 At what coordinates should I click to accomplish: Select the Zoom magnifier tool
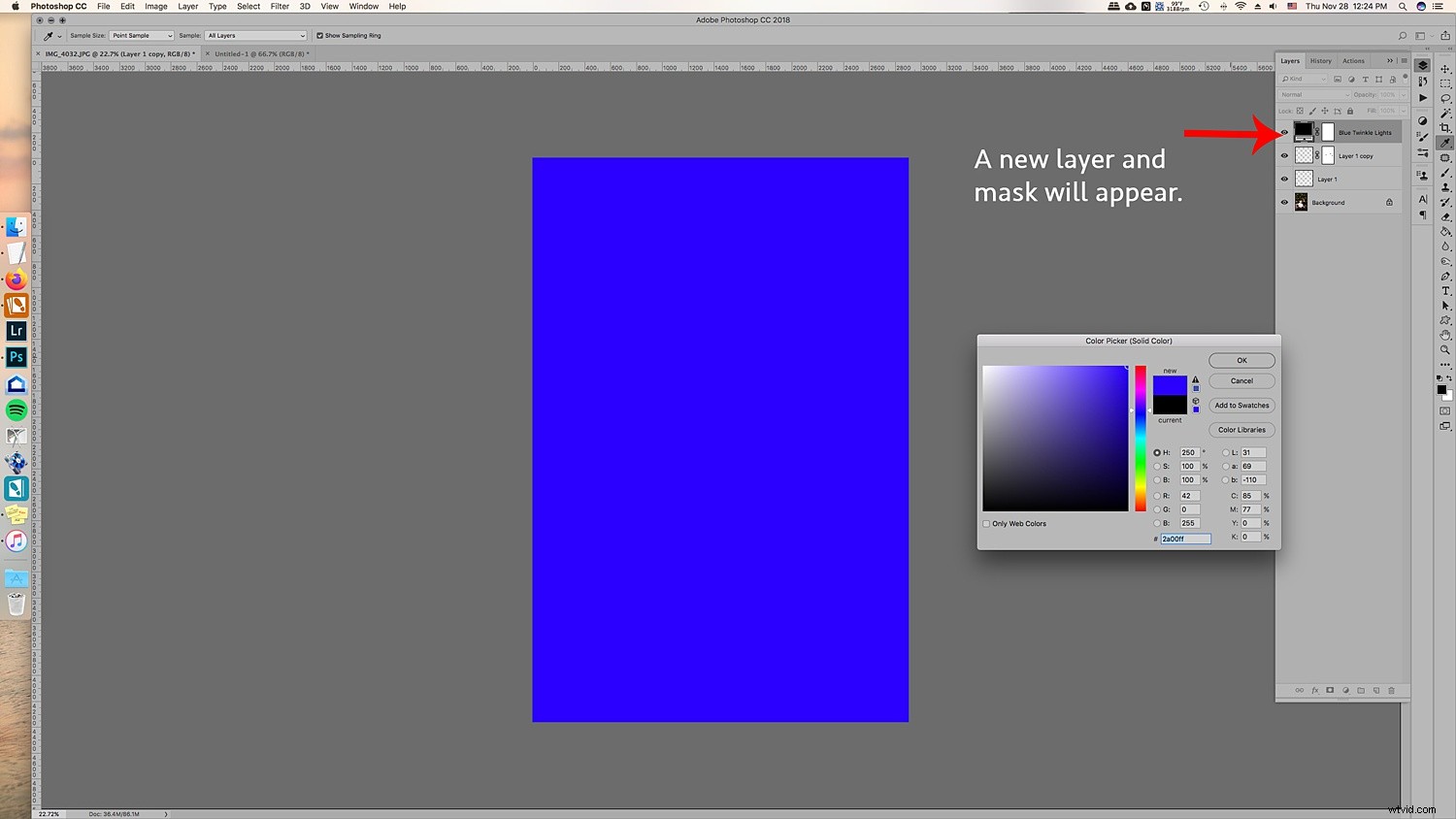pos(1445,349)
